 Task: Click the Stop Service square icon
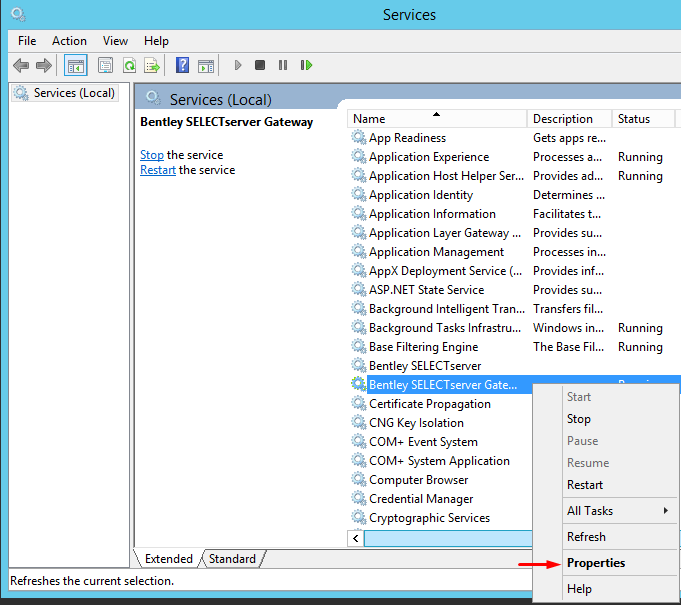[260, 66]
